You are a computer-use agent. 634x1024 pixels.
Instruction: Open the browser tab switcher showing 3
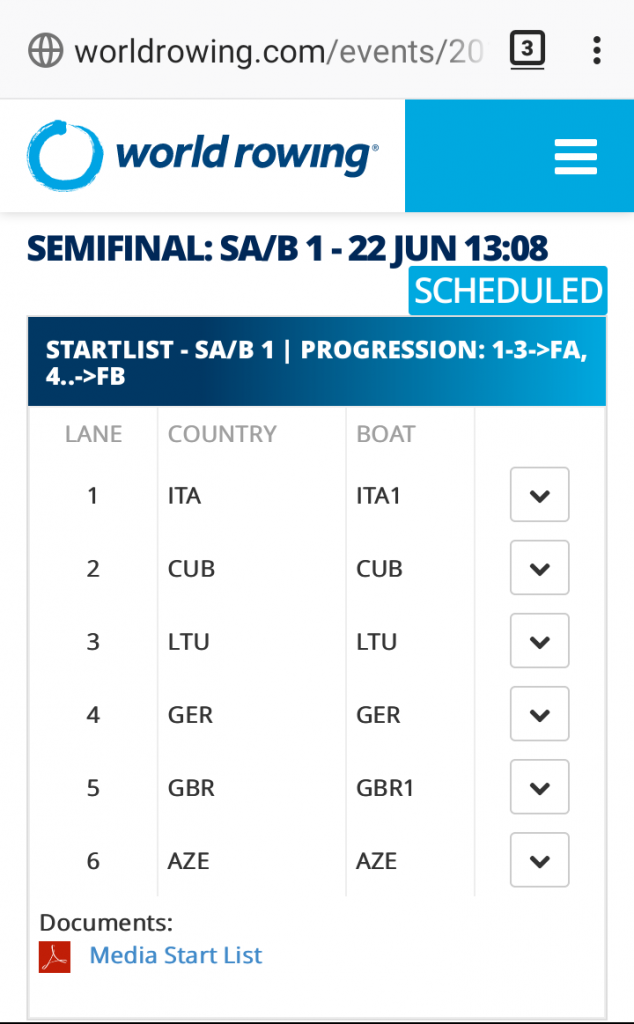527,50
